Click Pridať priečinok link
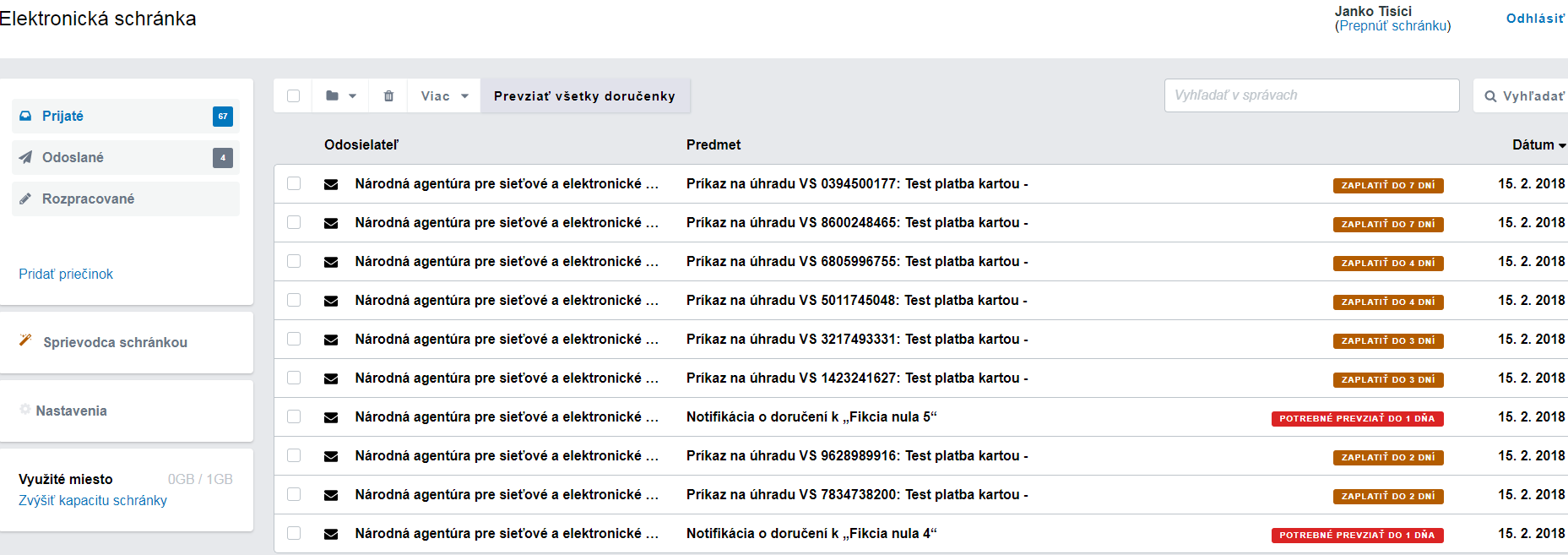The image size is (1568, 555). [x=66, y=274]
